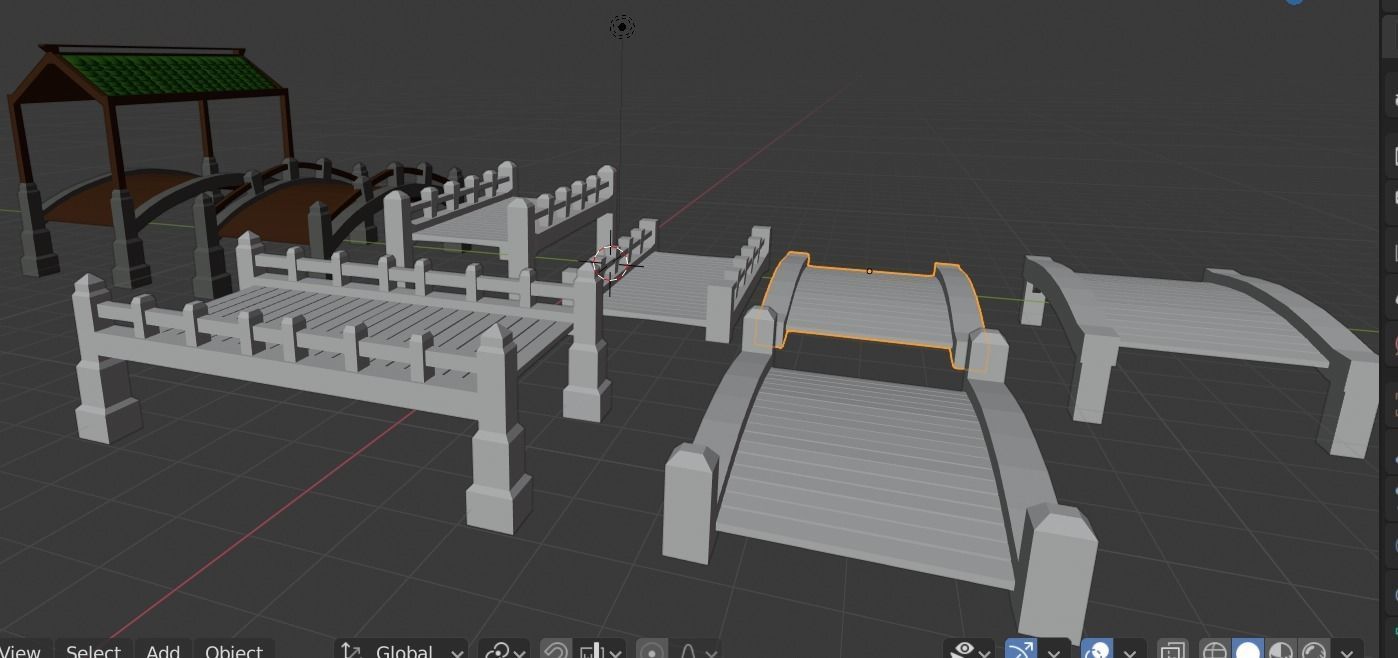Open the overlays options dropdown arrow
The height and width of the screenshot is (658, 1398).
(x=1130, y=650)
